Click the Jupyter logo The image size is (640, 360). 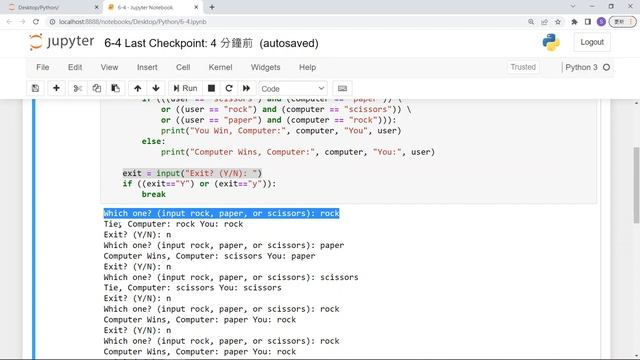coord(62,42)
